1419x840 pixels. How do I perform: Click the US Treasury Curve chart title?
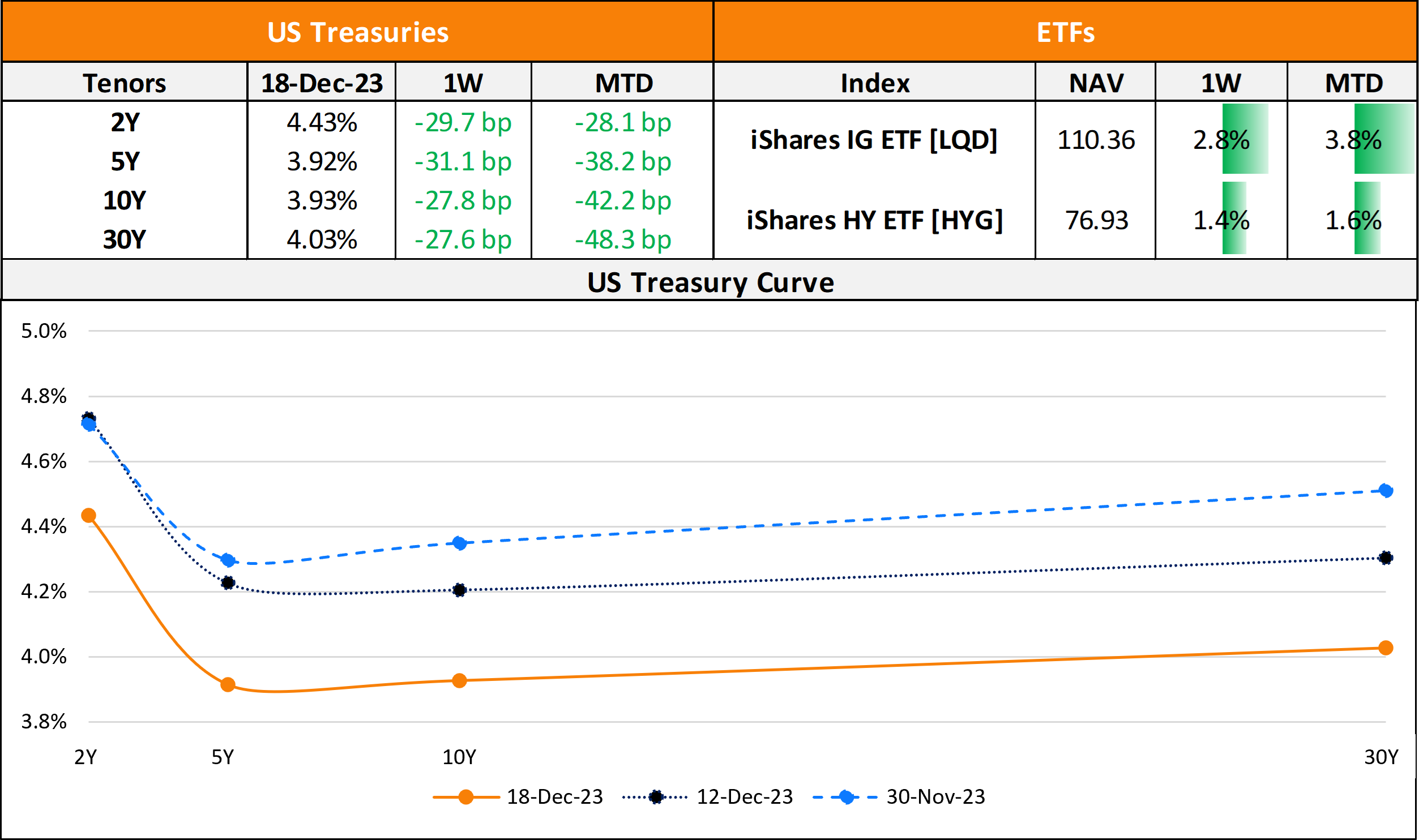tap(710, 282)
